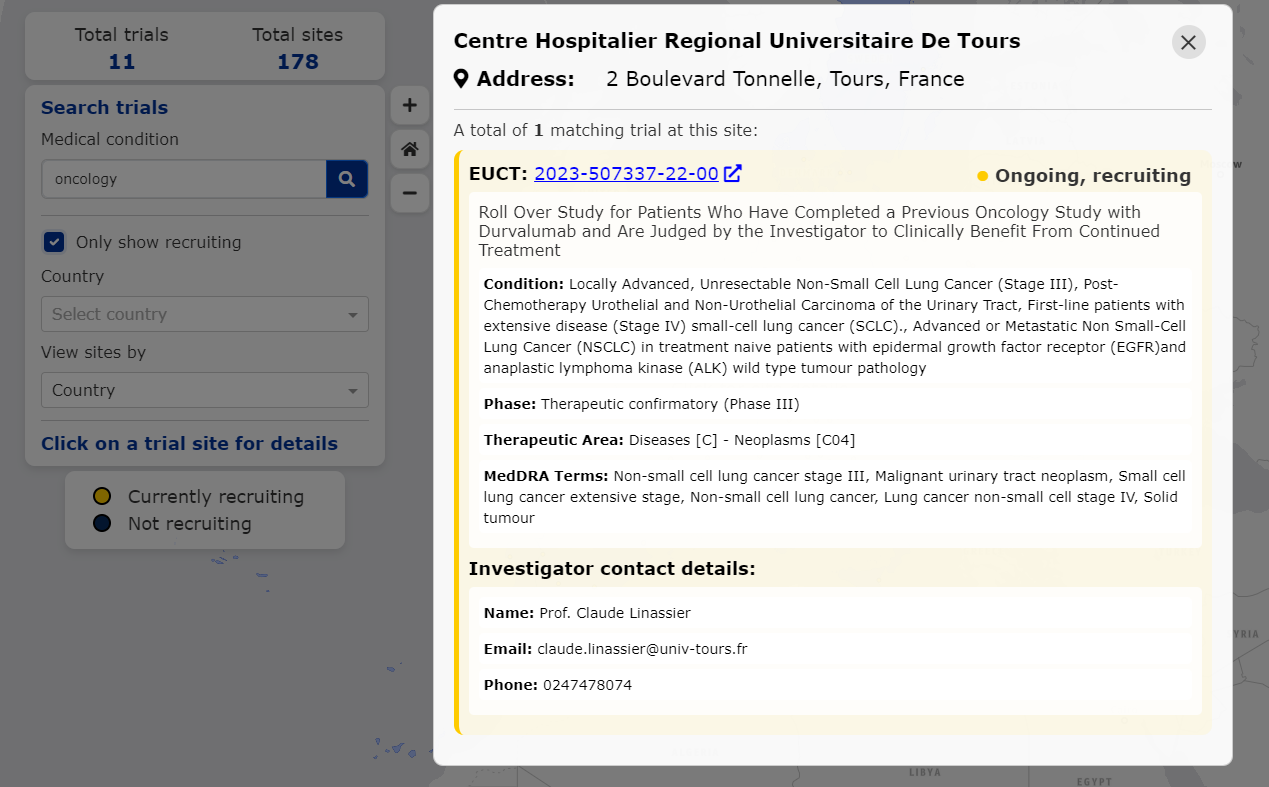Click the Ongoing, recruiting status label
The image size is (1269, 787).
coord(1093,176)
